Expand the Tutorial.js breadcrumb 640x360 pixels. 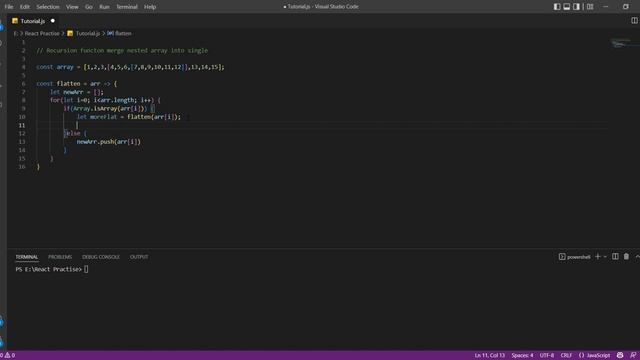(x=88, y=33)
